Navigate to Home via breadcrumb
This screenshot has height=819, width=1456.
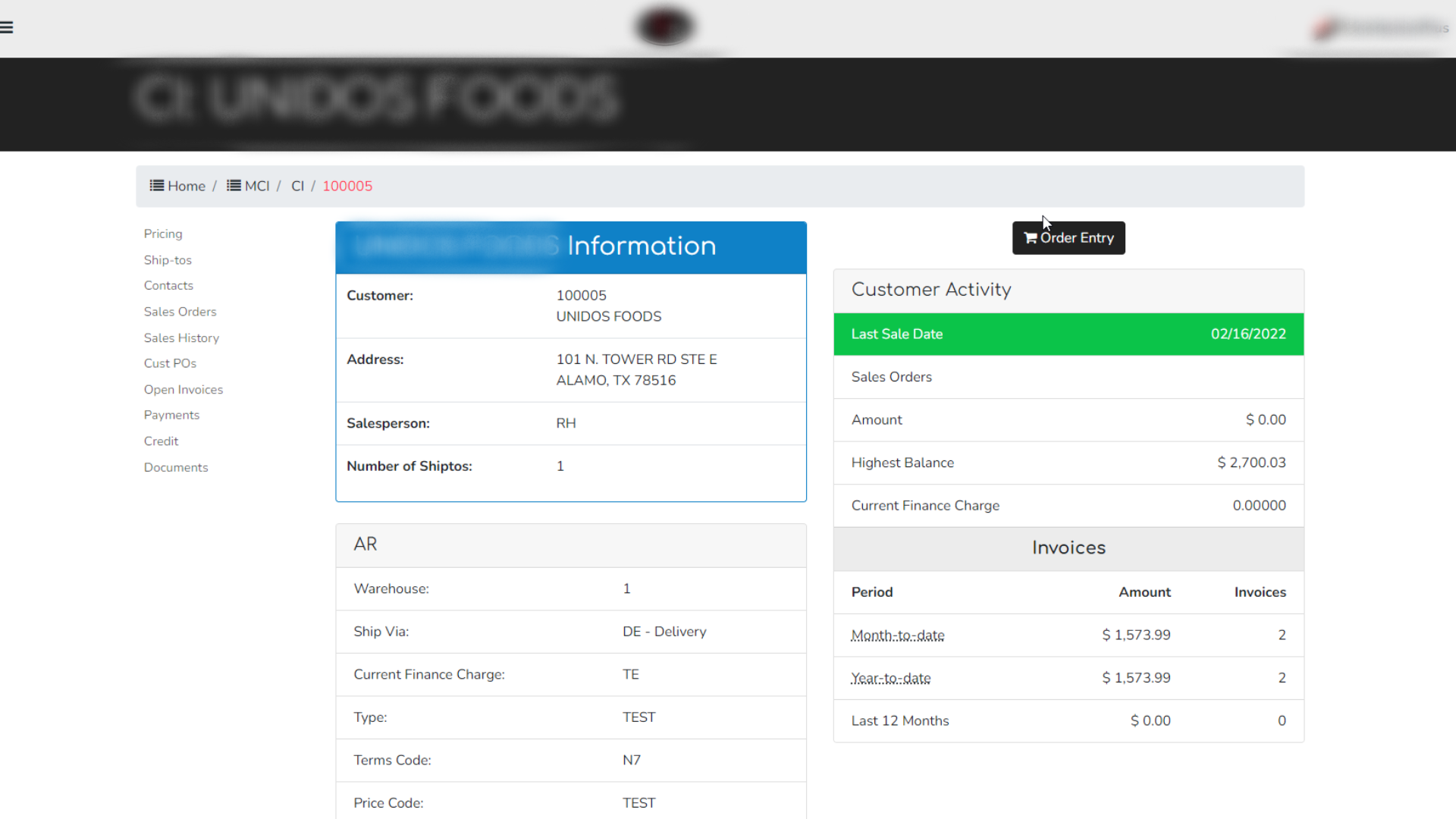pos(184,186)
